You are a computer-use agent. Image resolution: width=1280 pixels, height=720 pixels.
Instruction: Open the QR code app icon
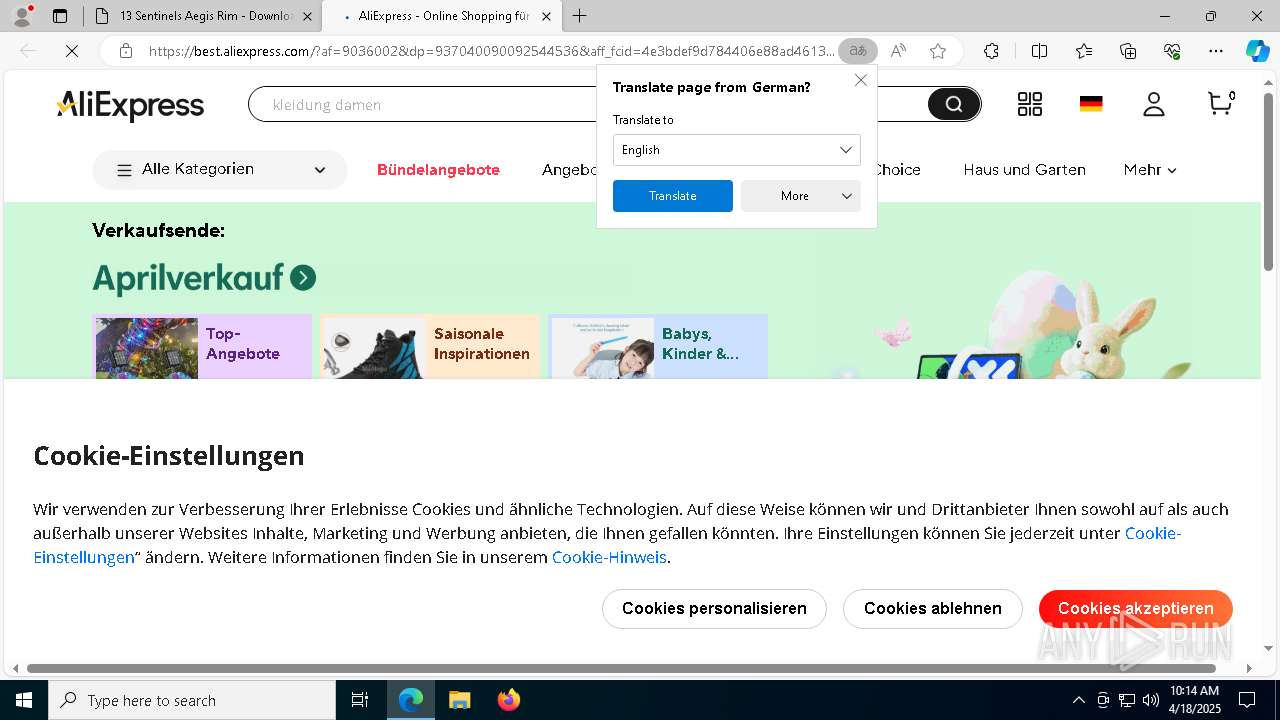click(x=1029, y=104)
